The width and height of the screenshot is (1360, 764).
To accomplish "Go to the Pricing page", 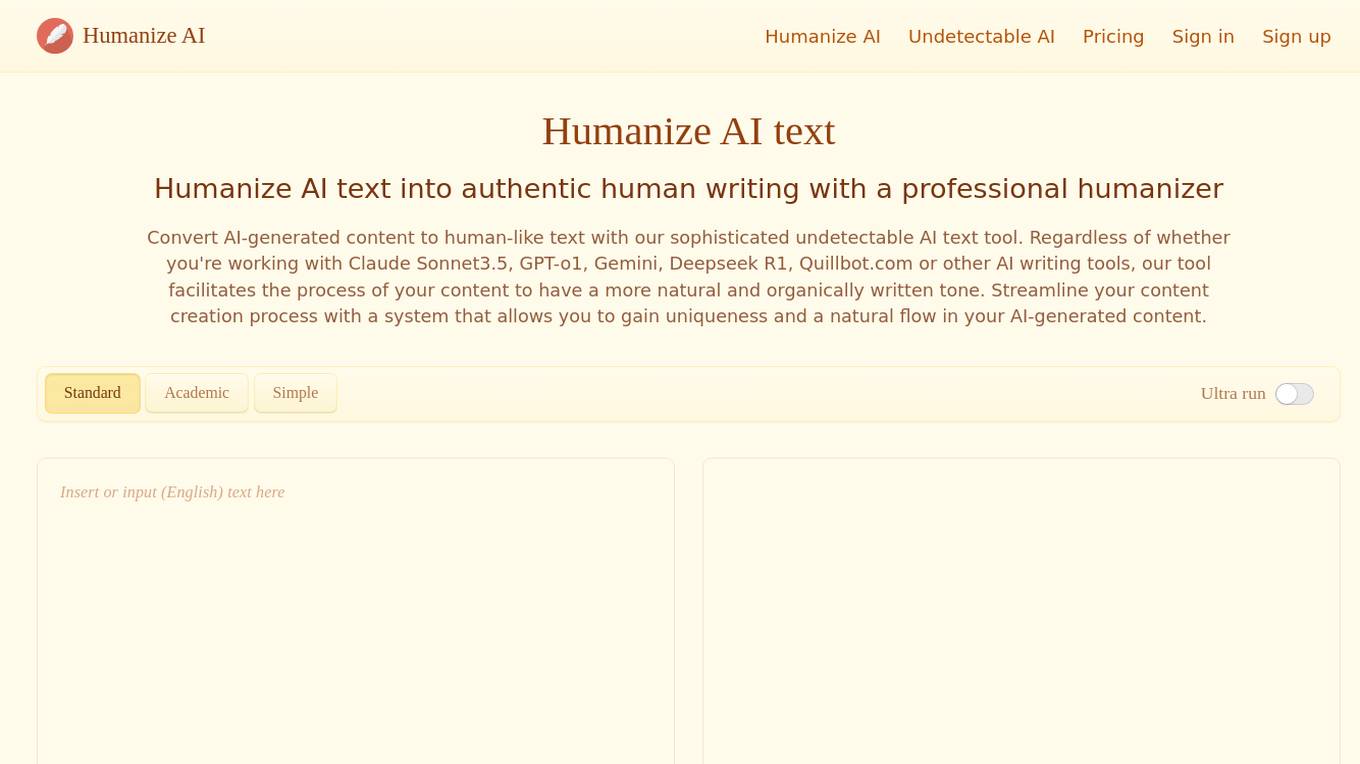I will [1113, 37].
